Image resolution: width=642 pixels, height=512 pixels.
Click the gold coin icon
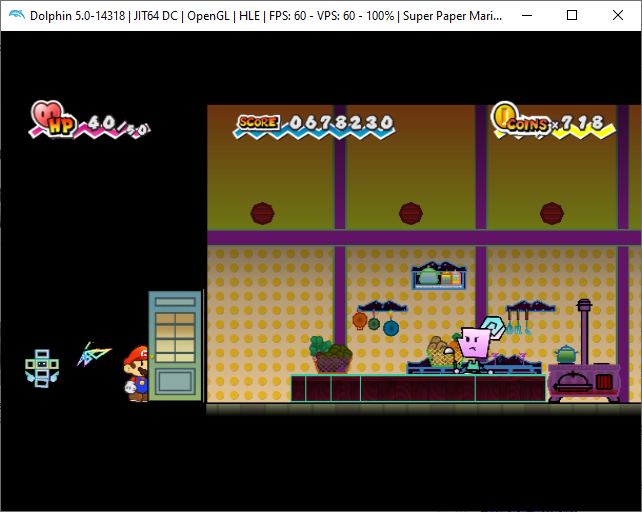[x=504, y=115]
